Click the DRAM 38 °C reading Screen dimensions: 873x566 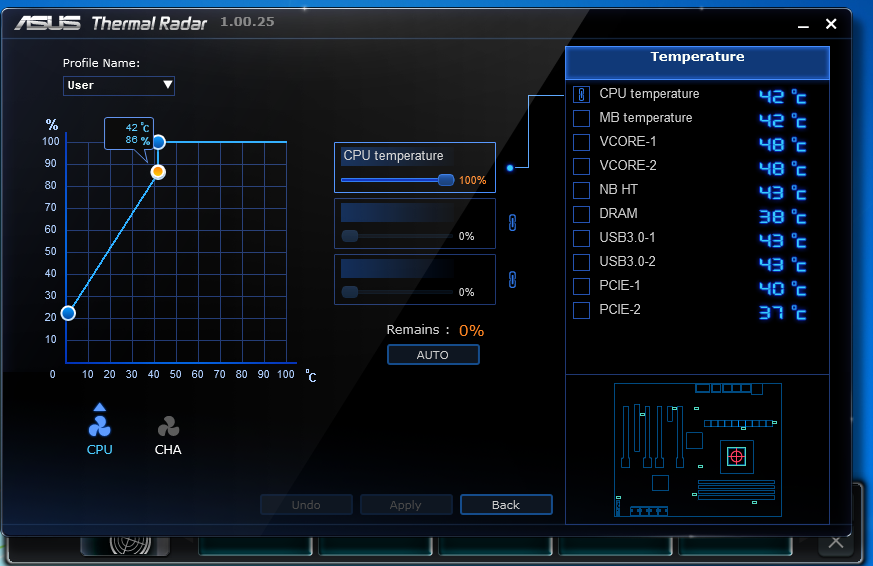click(783, 216)
